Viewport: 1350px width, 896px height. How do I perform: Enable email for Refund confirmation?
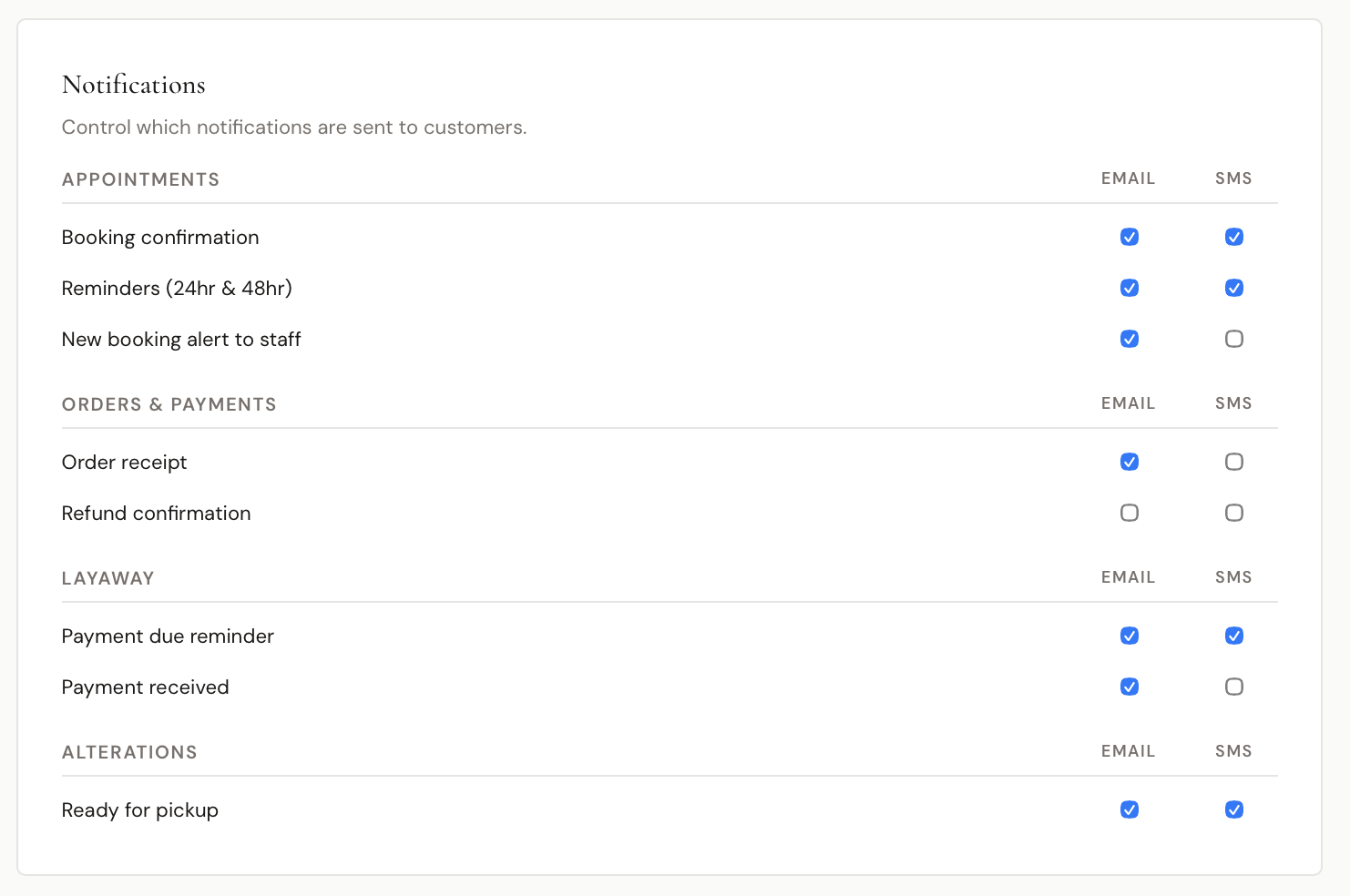[x=1130, y=513]
